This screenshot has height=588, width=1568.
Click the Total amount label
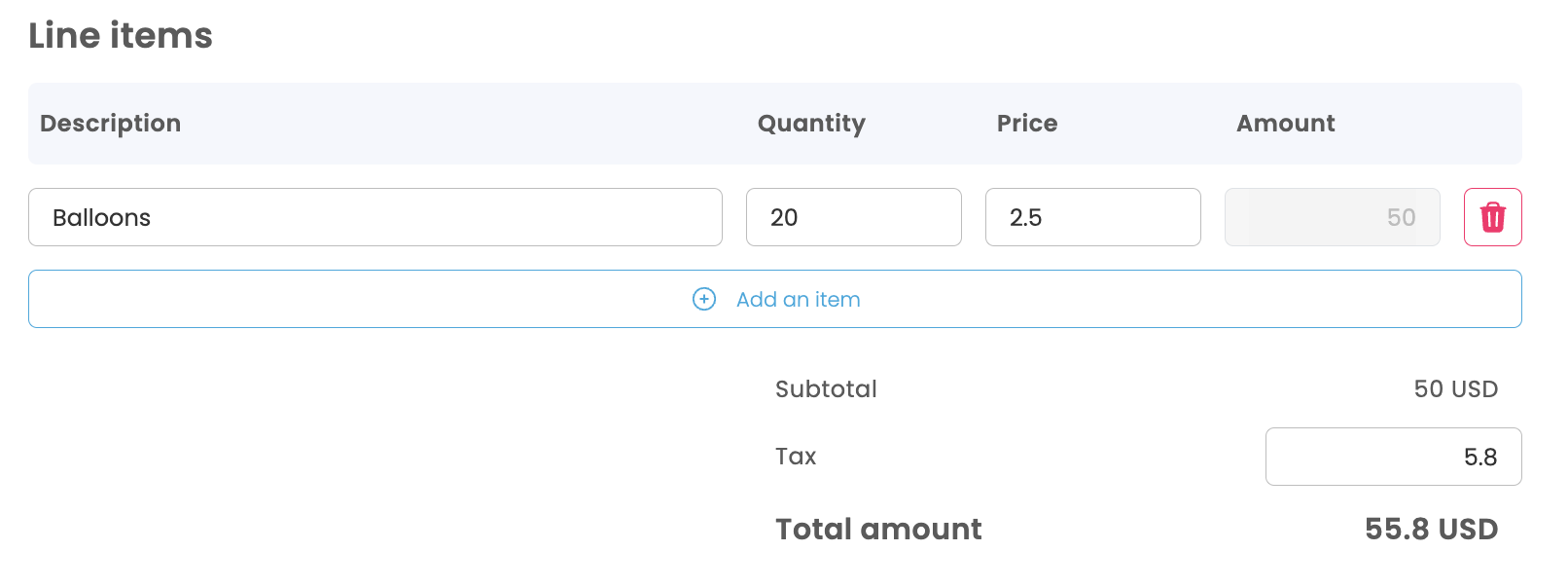tap(878, 530)
